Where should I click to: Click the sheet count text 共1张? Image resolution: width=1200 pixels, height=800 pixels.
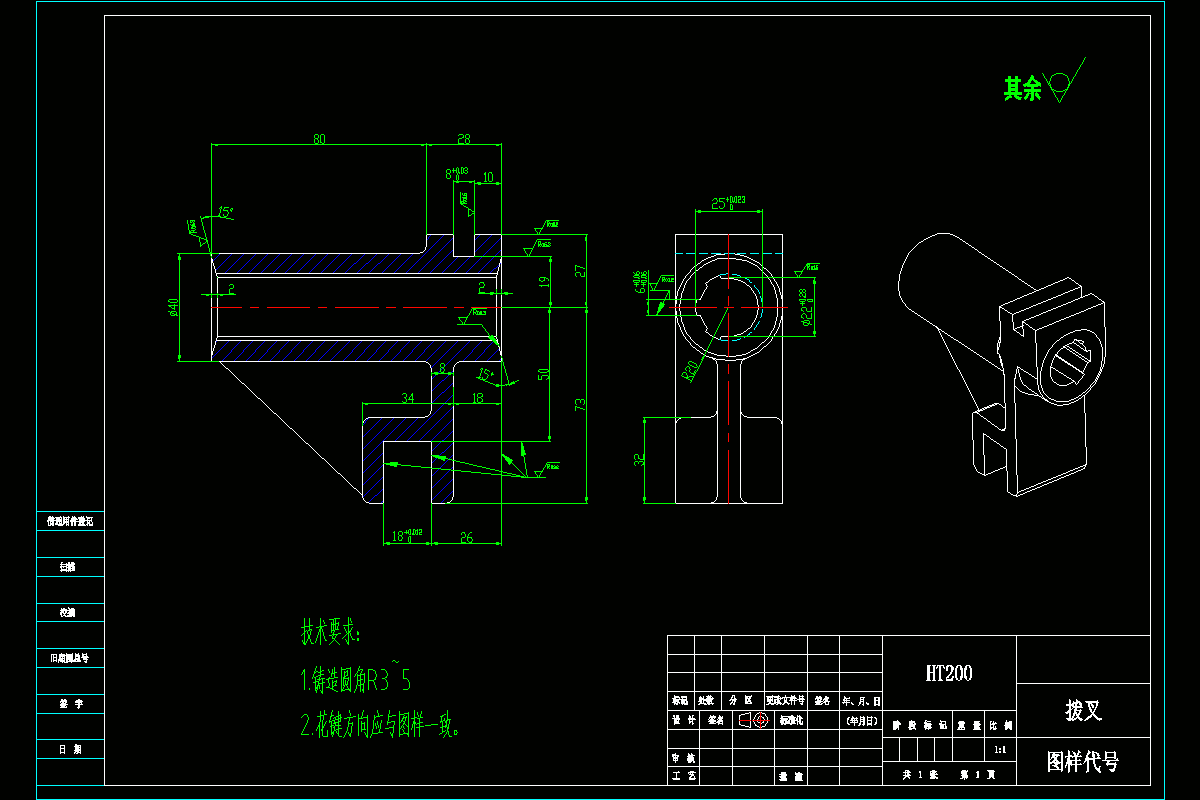click(x=920, y=775)
